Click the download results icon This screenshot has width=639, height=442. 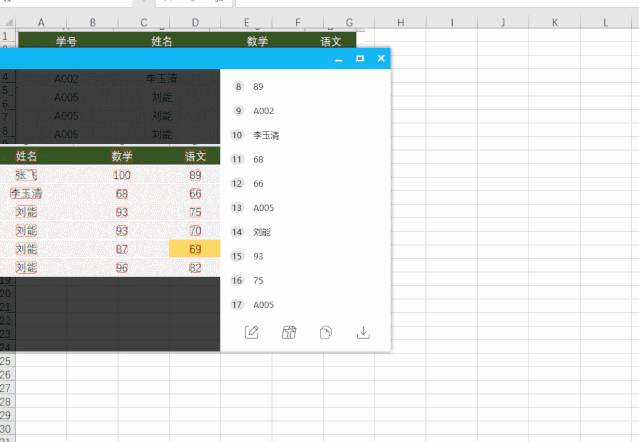(363, 333)
